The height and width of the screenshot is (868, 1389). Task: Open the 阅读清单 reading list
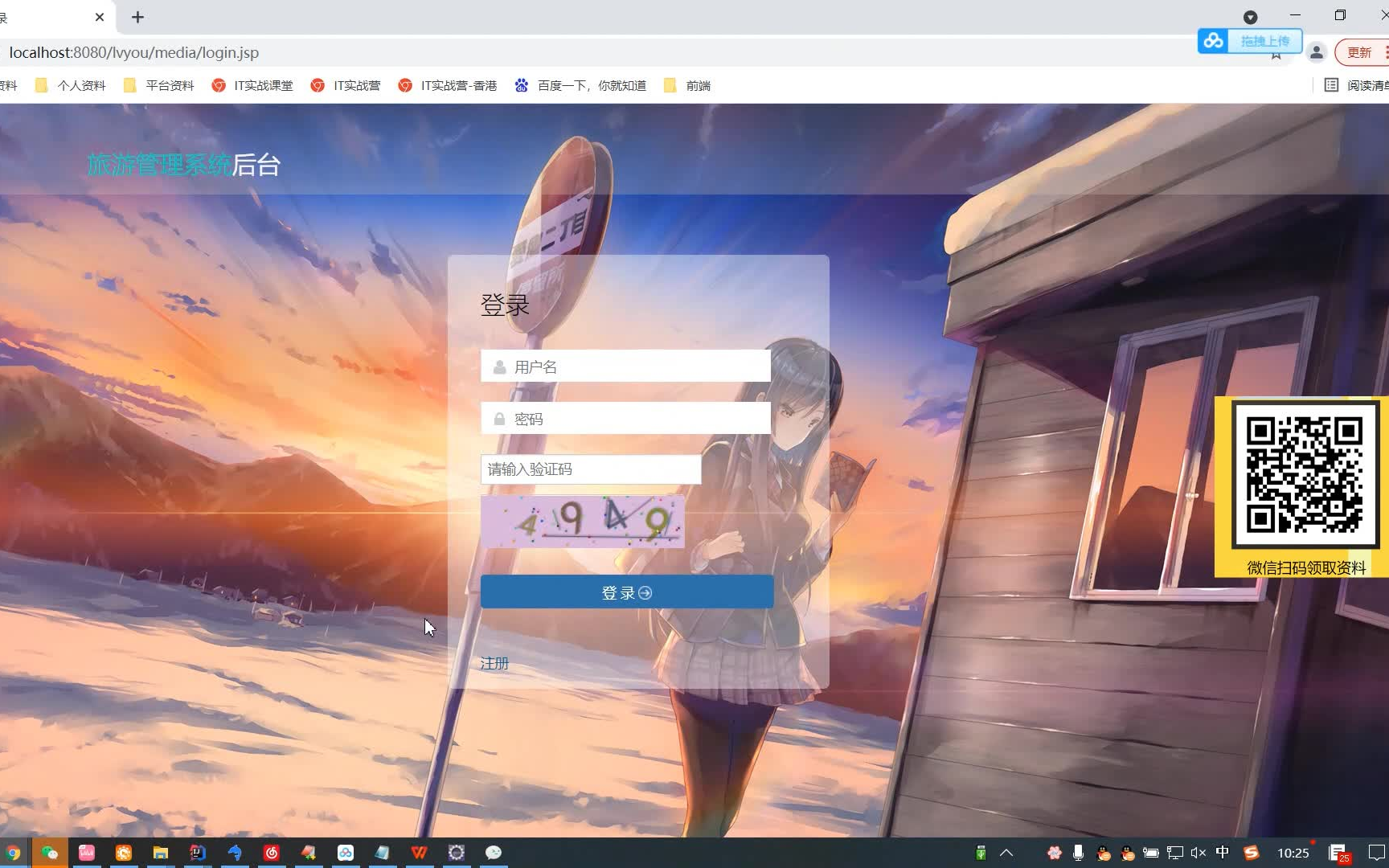[1357, 85]
